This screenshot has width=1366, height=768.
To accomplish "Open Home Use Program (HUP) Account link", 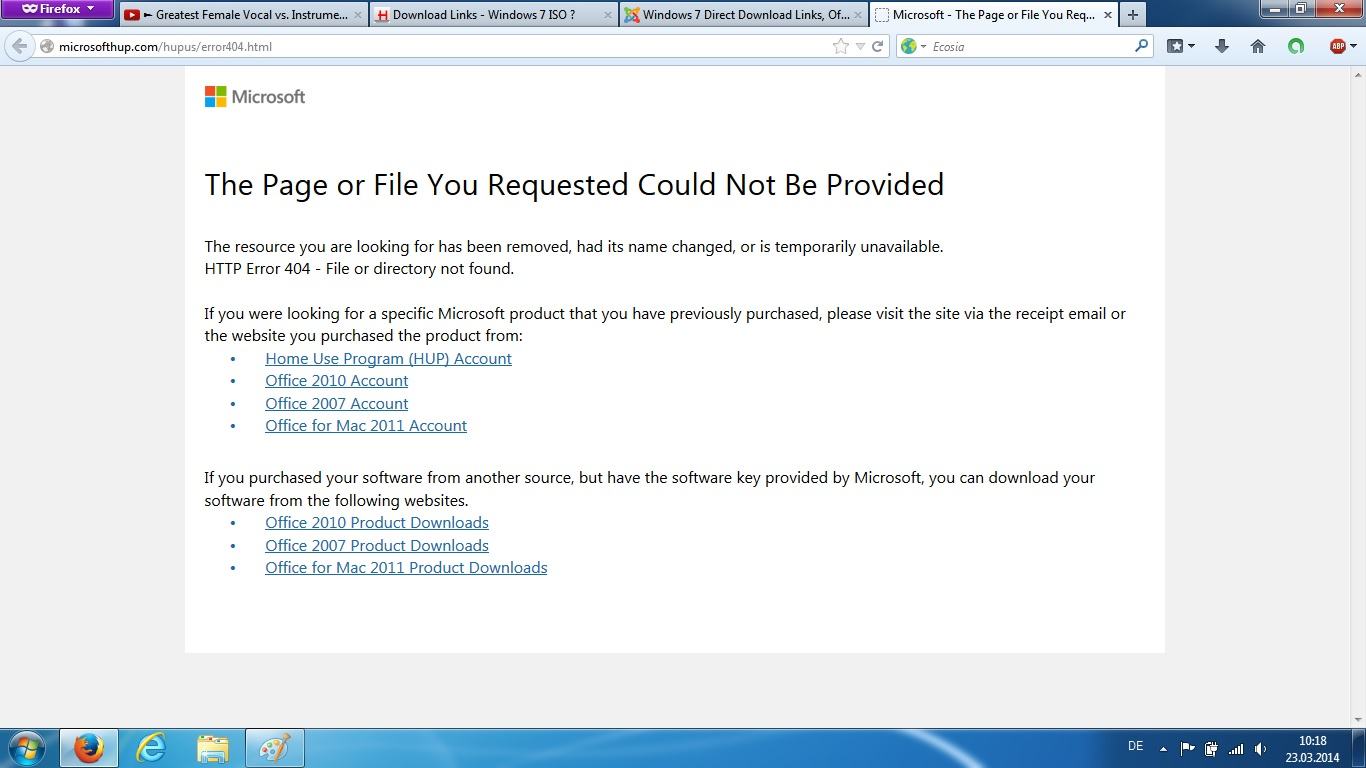I will (x=388, y=358).
